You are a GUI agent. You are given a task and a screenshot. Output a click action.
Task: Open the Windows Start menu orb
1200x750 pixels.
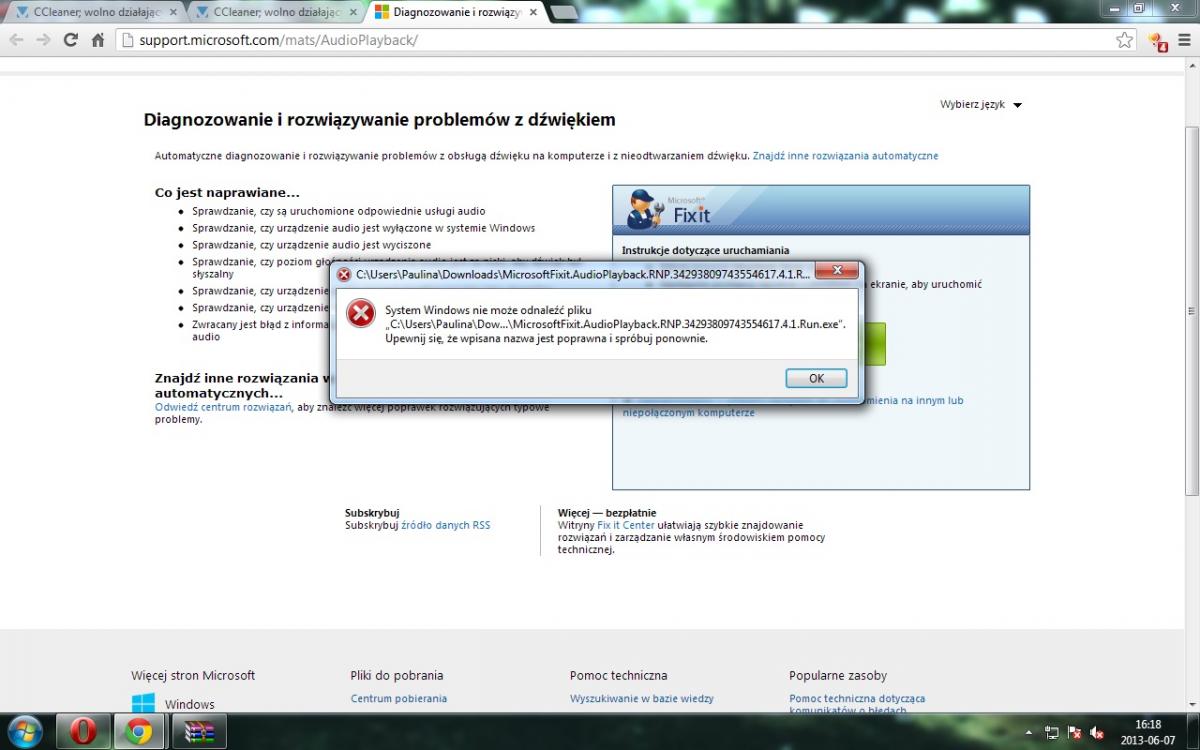(x=24, y=731)
